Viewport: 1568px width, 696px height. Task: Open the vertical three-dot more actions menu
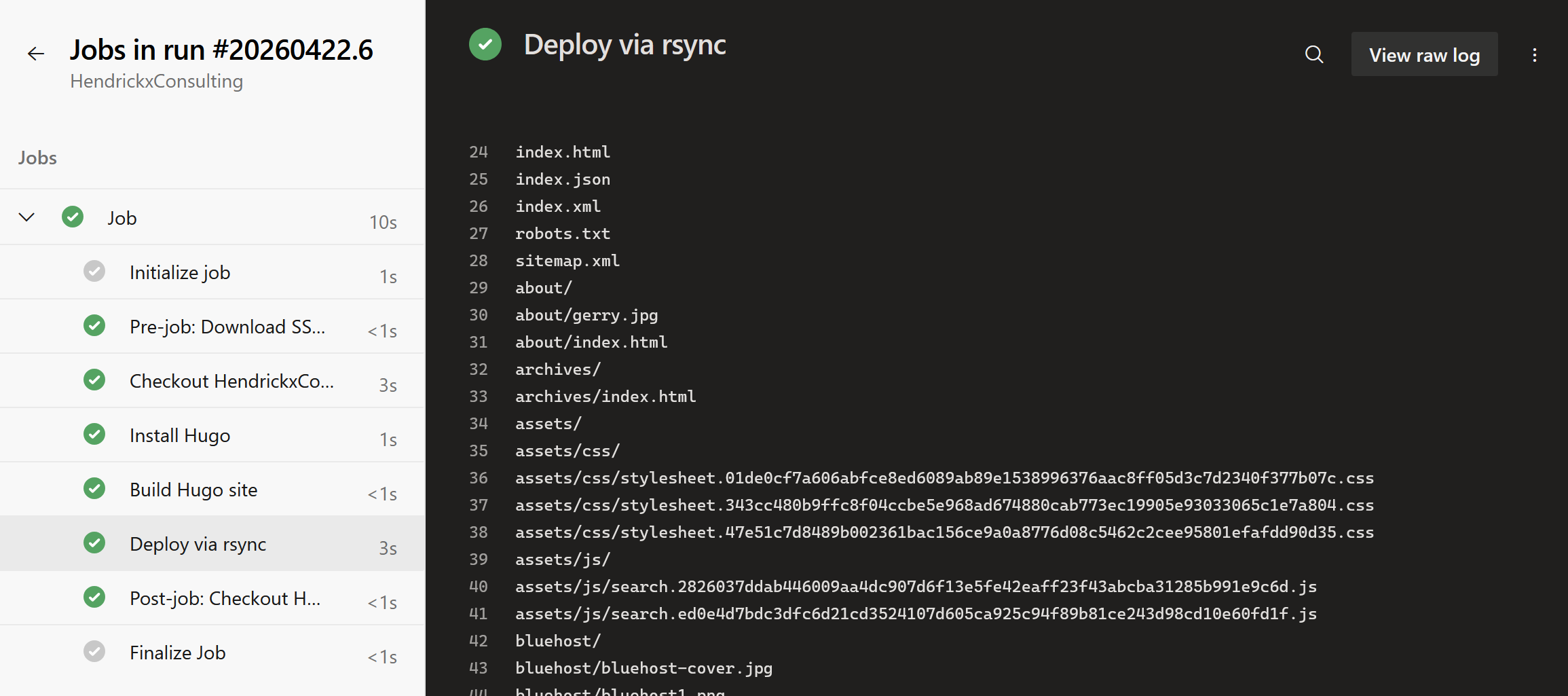pos(1534,55)
